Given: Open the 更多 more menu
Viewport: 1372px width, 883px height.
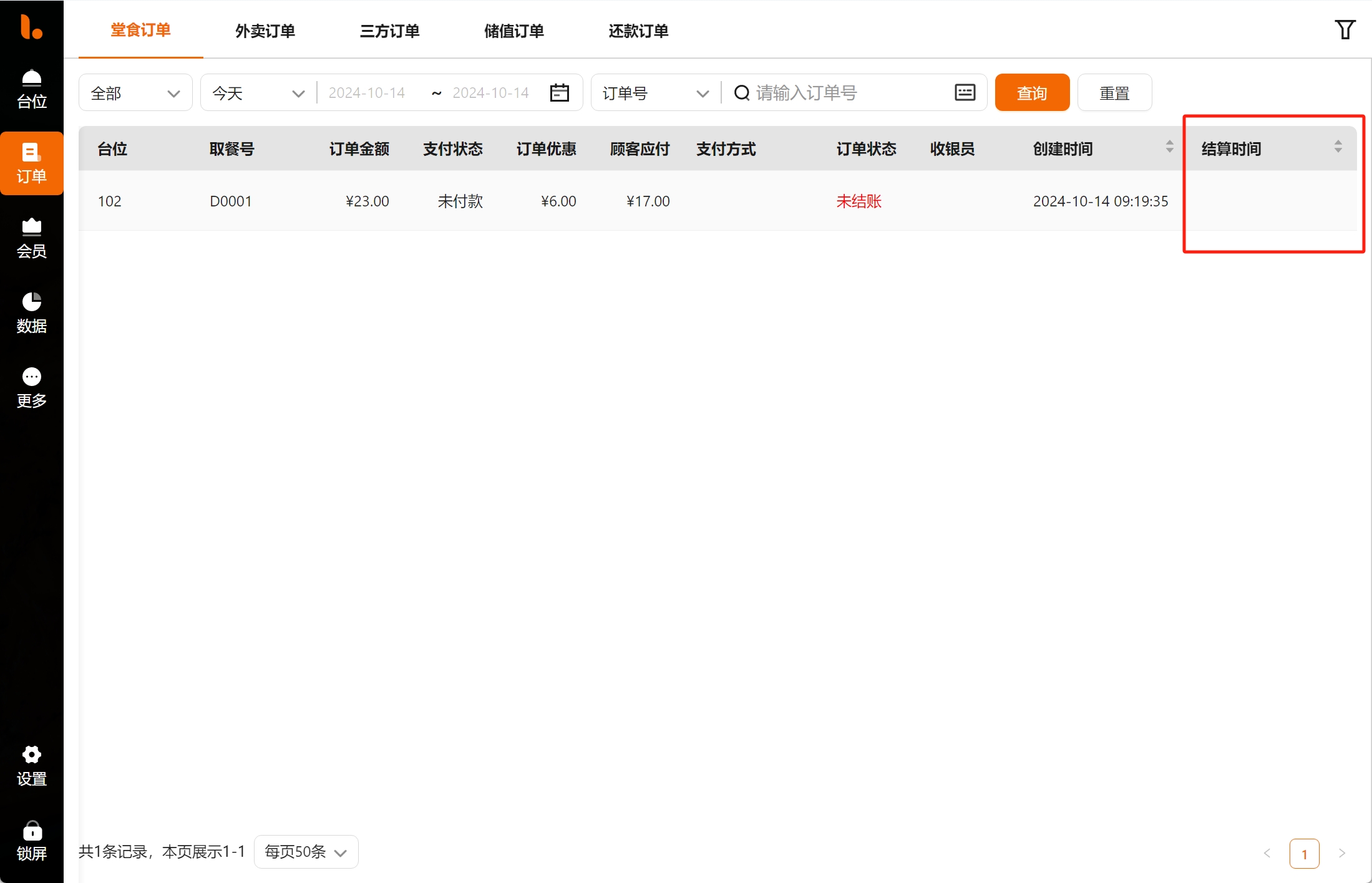Looking at the screenshot, I should (31, 388).
